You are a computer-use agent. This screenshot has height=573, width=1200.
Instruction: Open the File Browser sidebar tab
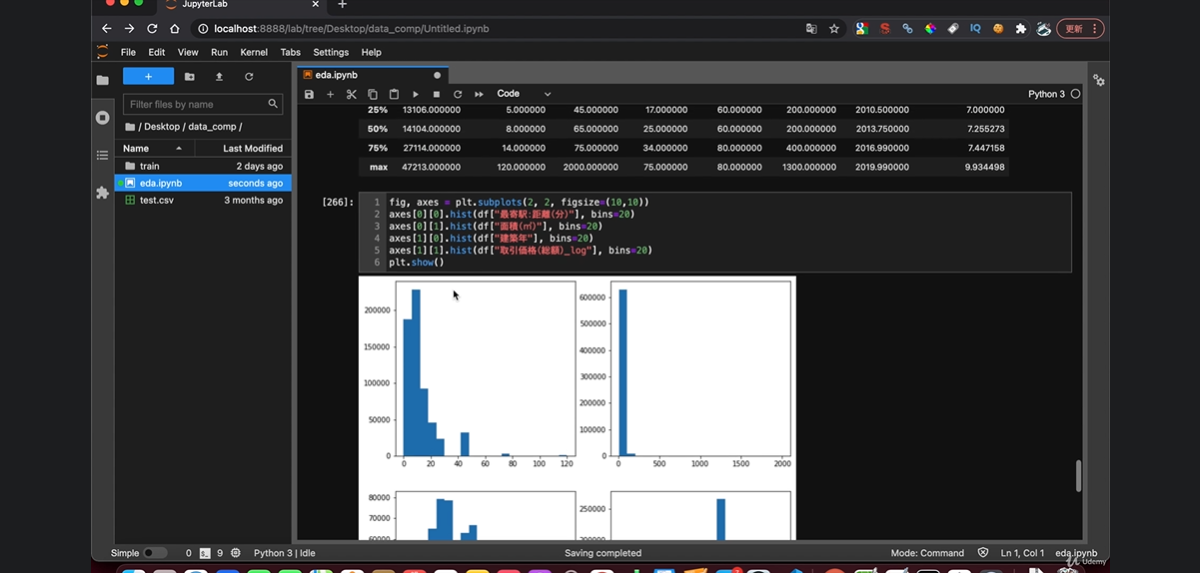coord(102,80)
